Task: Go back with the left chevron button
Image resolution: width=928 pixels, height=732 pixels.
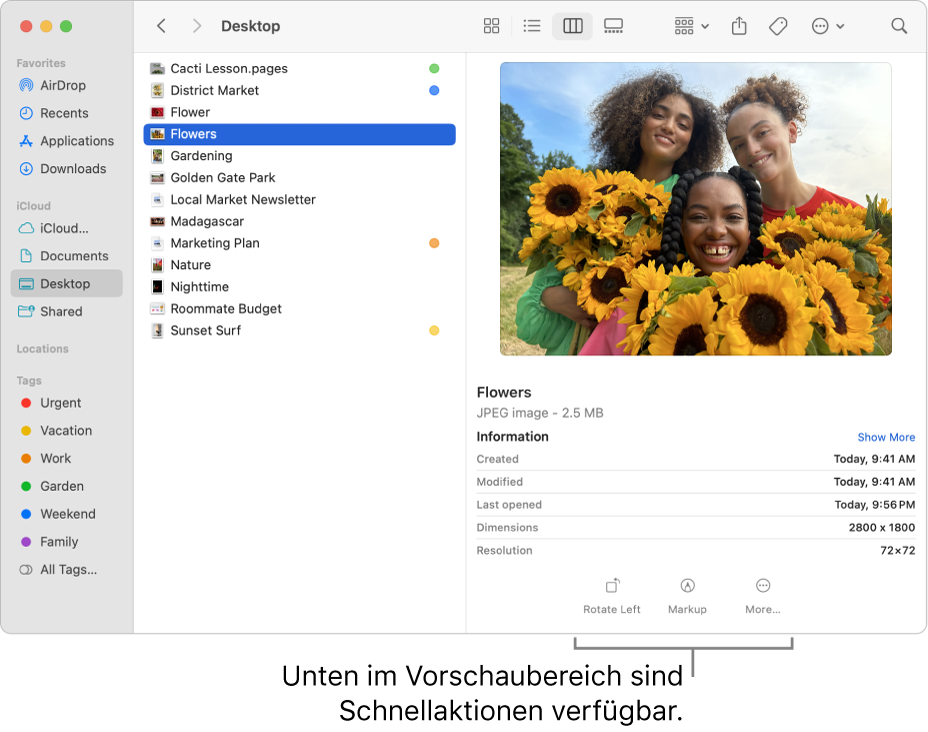Action: [161, 26]
